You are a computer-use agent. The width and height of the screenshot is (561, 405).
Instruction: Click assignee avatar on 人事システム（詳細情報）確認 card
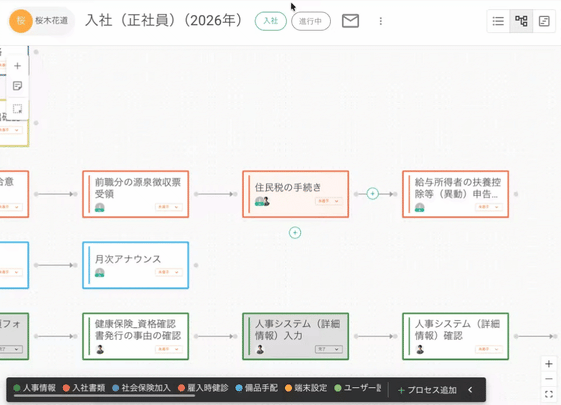[x=420, y=349]
